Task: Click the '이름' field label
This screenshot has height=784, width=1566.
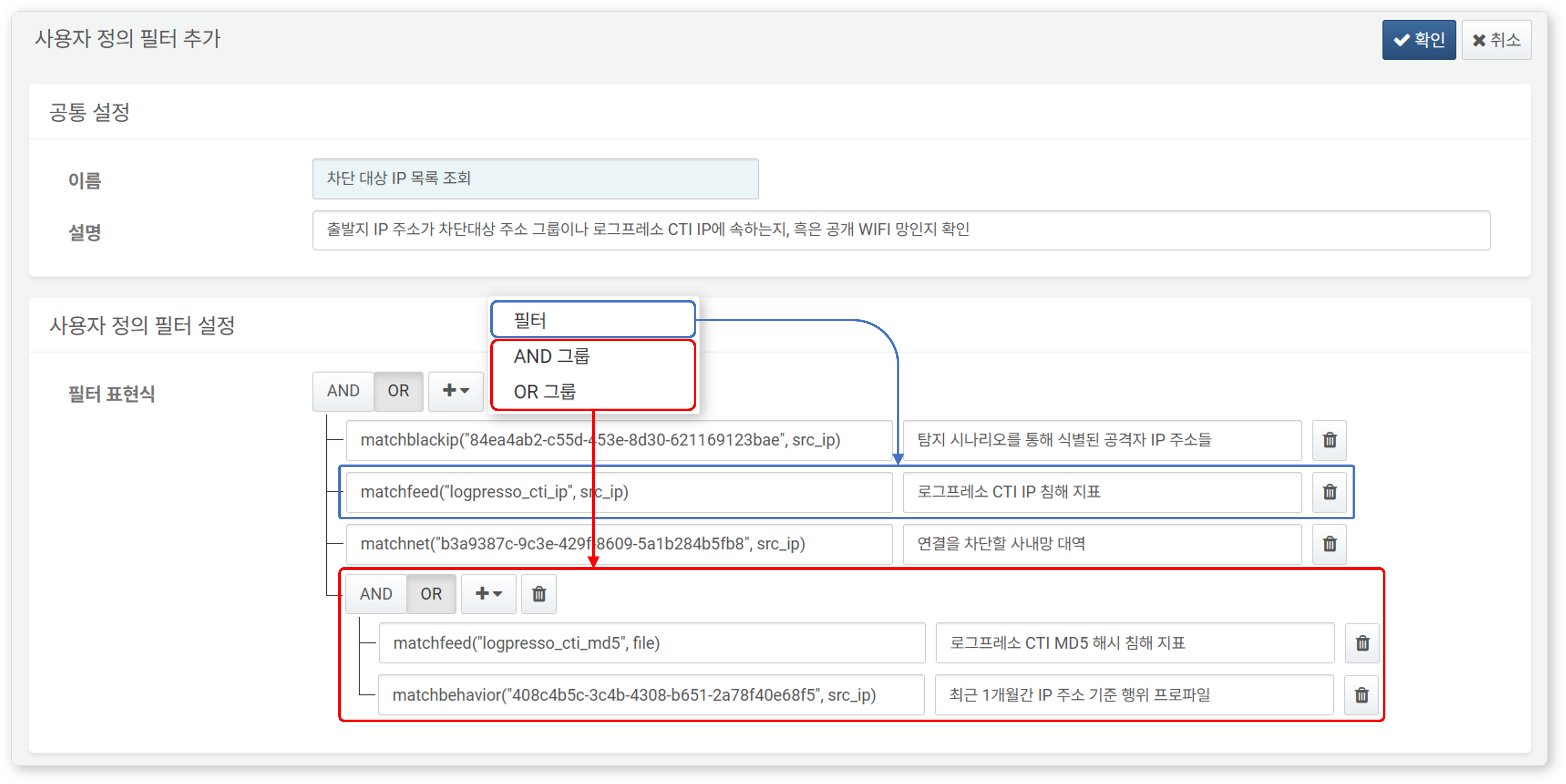Action: point(85,181)
